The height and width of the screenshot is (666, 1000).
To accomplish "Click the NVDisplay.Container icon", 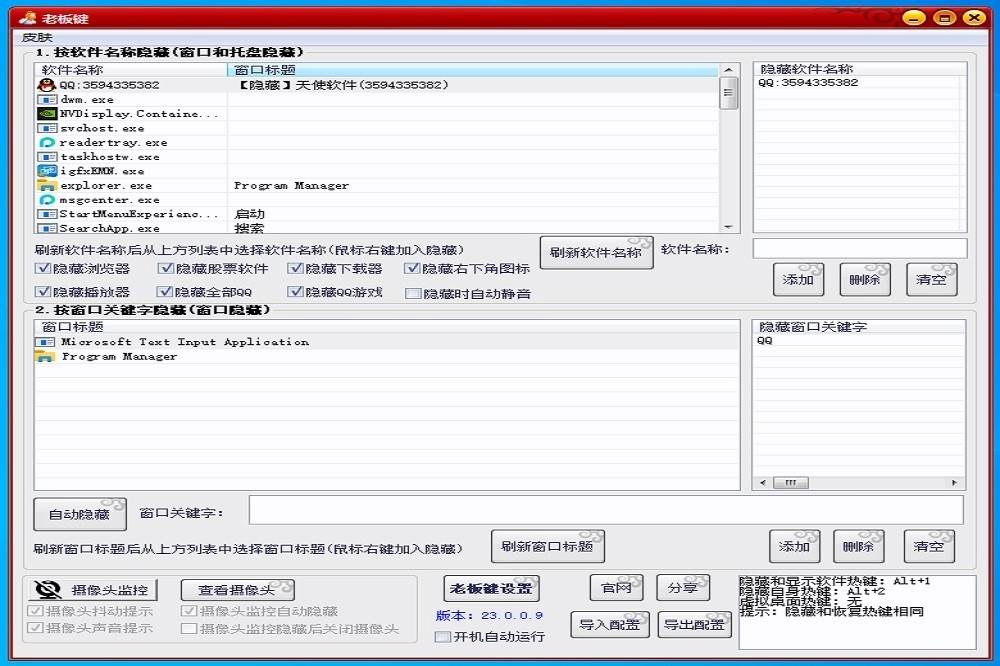I will coord(47,114).
